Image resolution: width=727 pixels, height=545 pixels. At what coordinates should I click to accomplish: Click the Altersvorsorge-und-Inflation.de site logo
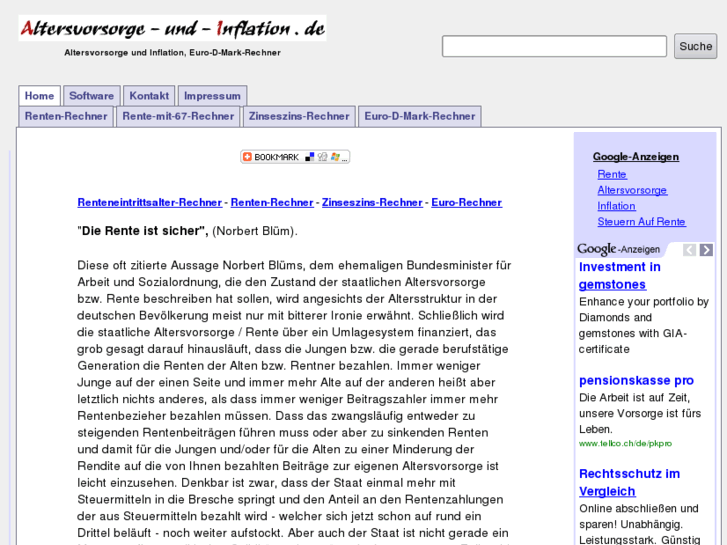(172, 28)
